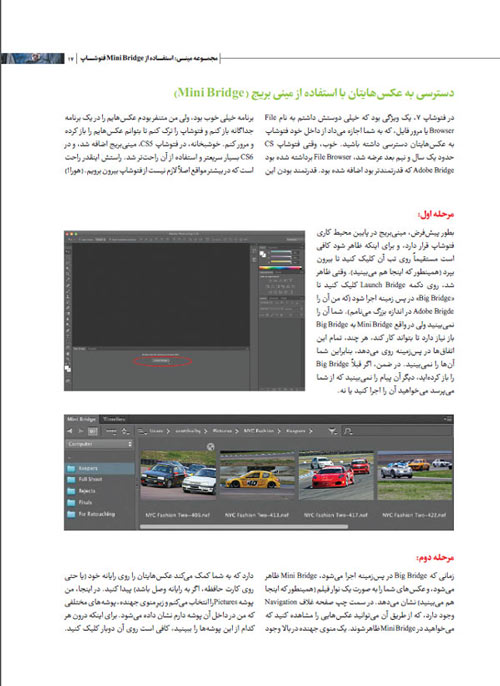500x686 pixels.
Task: Select the Keepers folder label
Action: pos(88,469)
